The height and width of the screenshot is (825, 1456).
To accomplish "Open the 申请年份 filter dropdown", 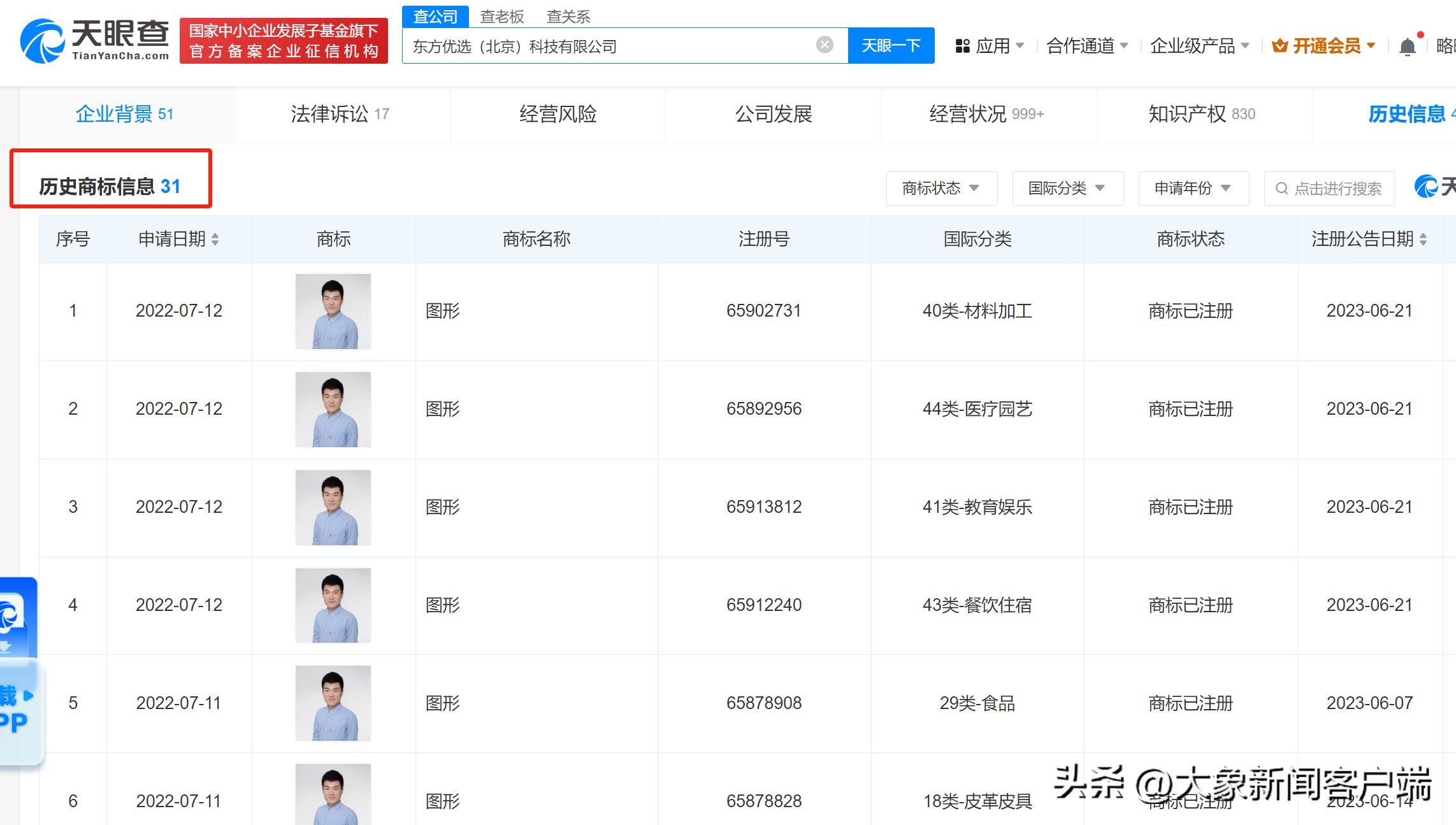I will click(1193, 189).
